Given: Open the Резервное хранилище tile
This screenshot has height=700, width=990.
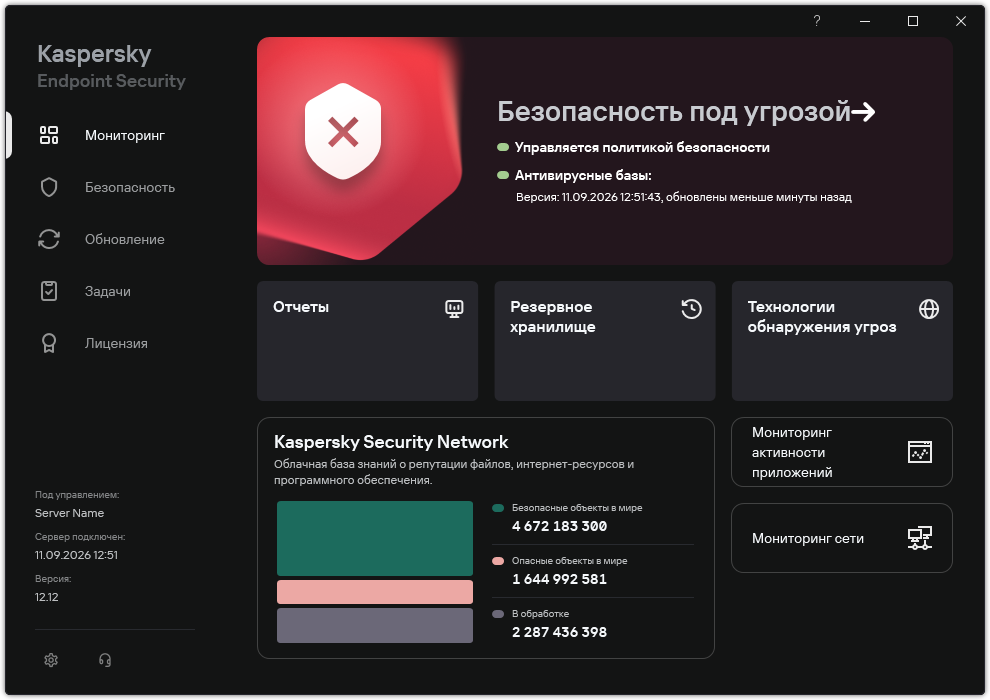Looking at the screenshot, I should click(605, 341).
